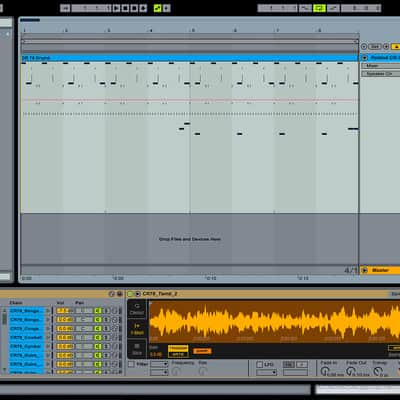Click the arrangement position field in the transport
The height and width of the screenshot is (400, 400).
(91, 8)
